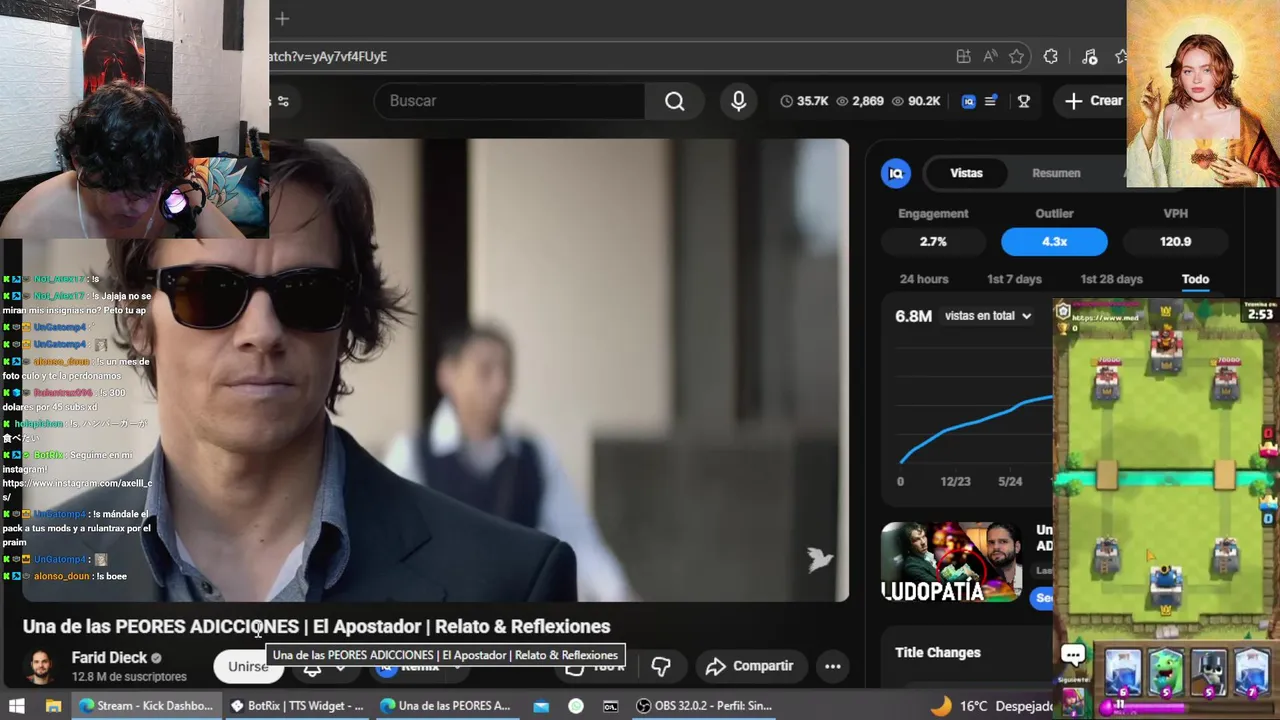Click the Instagram link in the chat overlay
The height and width of the screenshot is (720, 1280).
77,490
